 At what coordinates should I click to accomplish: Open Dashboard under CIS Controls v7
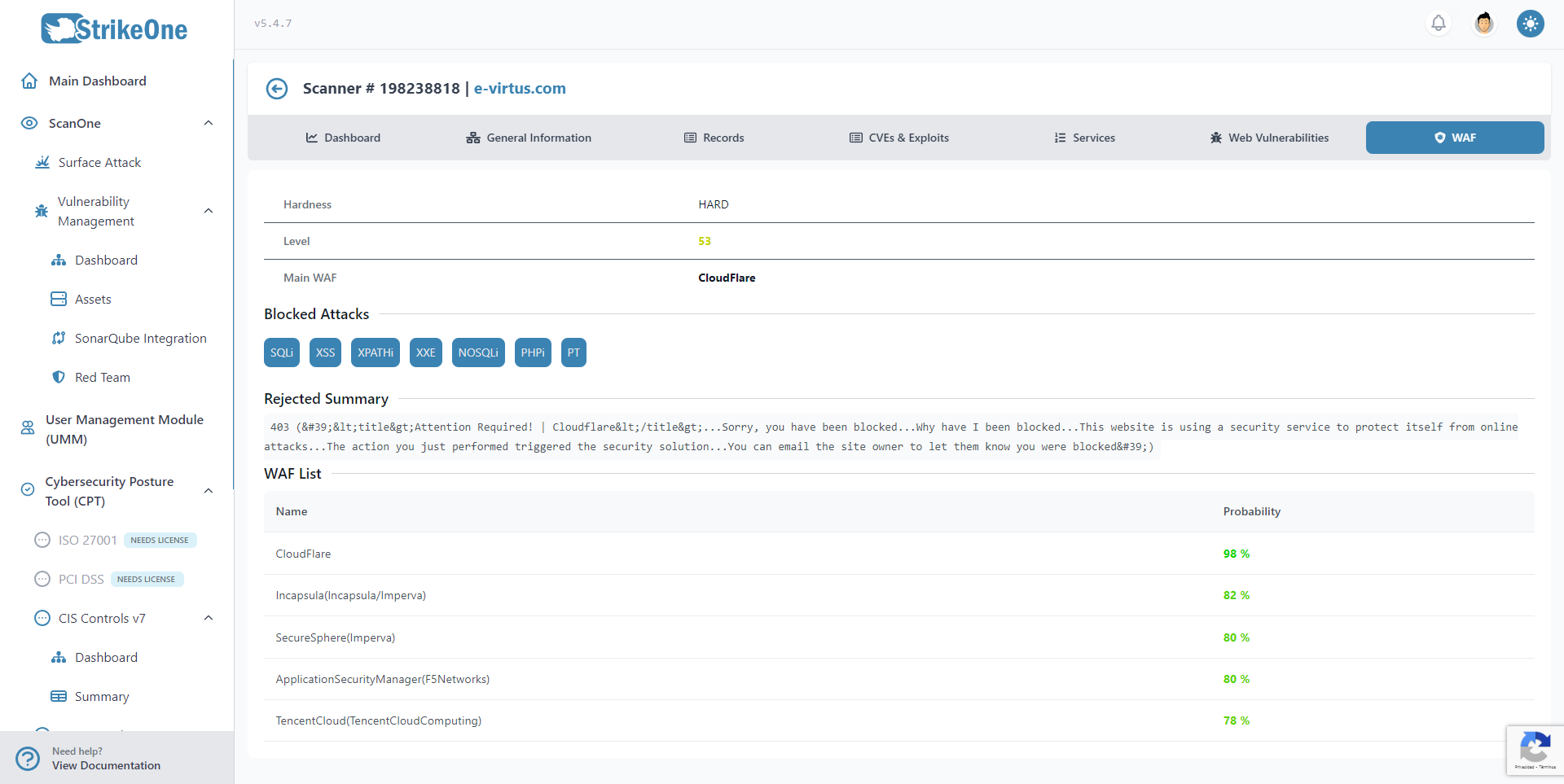106,657
